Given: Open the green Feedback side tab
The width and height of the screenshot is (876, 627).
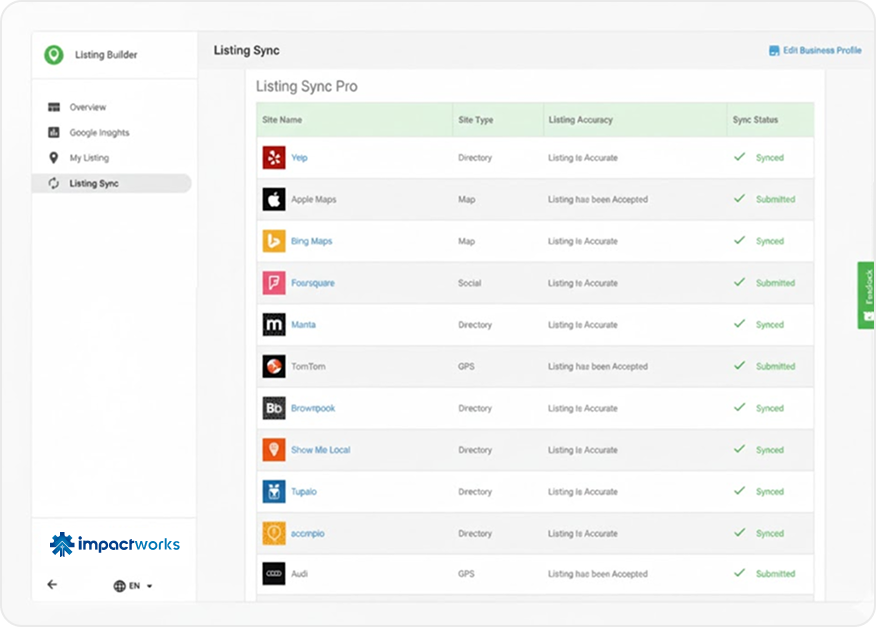Looking at the screenshot, I should (x=866, y=295).
